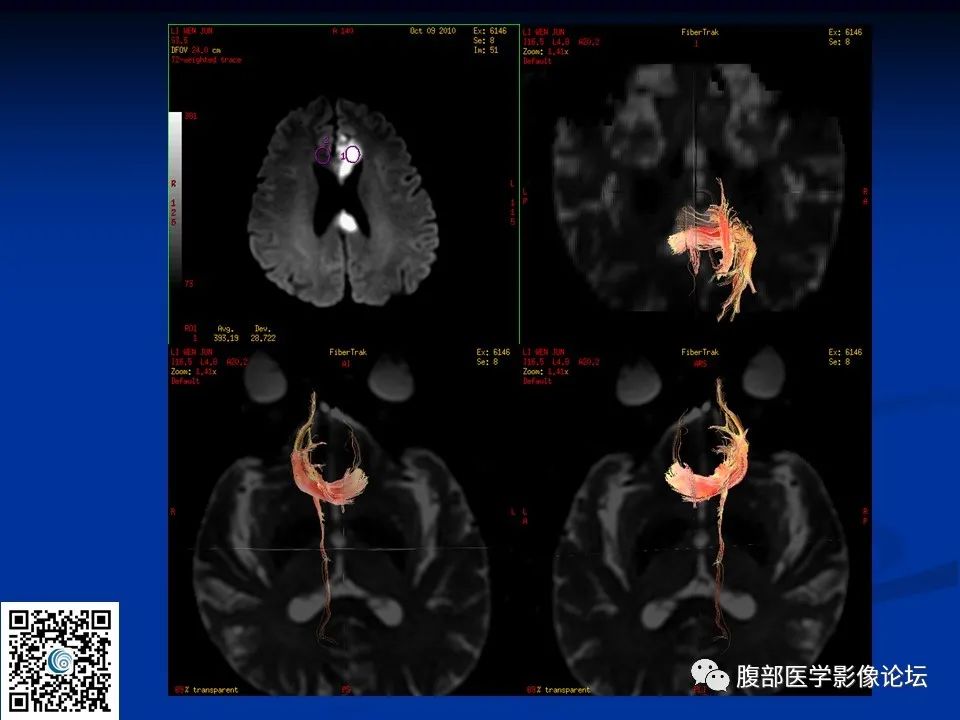Click the fiber tract bundle in top-right panel
960x720 pixels.
point(714,248)
